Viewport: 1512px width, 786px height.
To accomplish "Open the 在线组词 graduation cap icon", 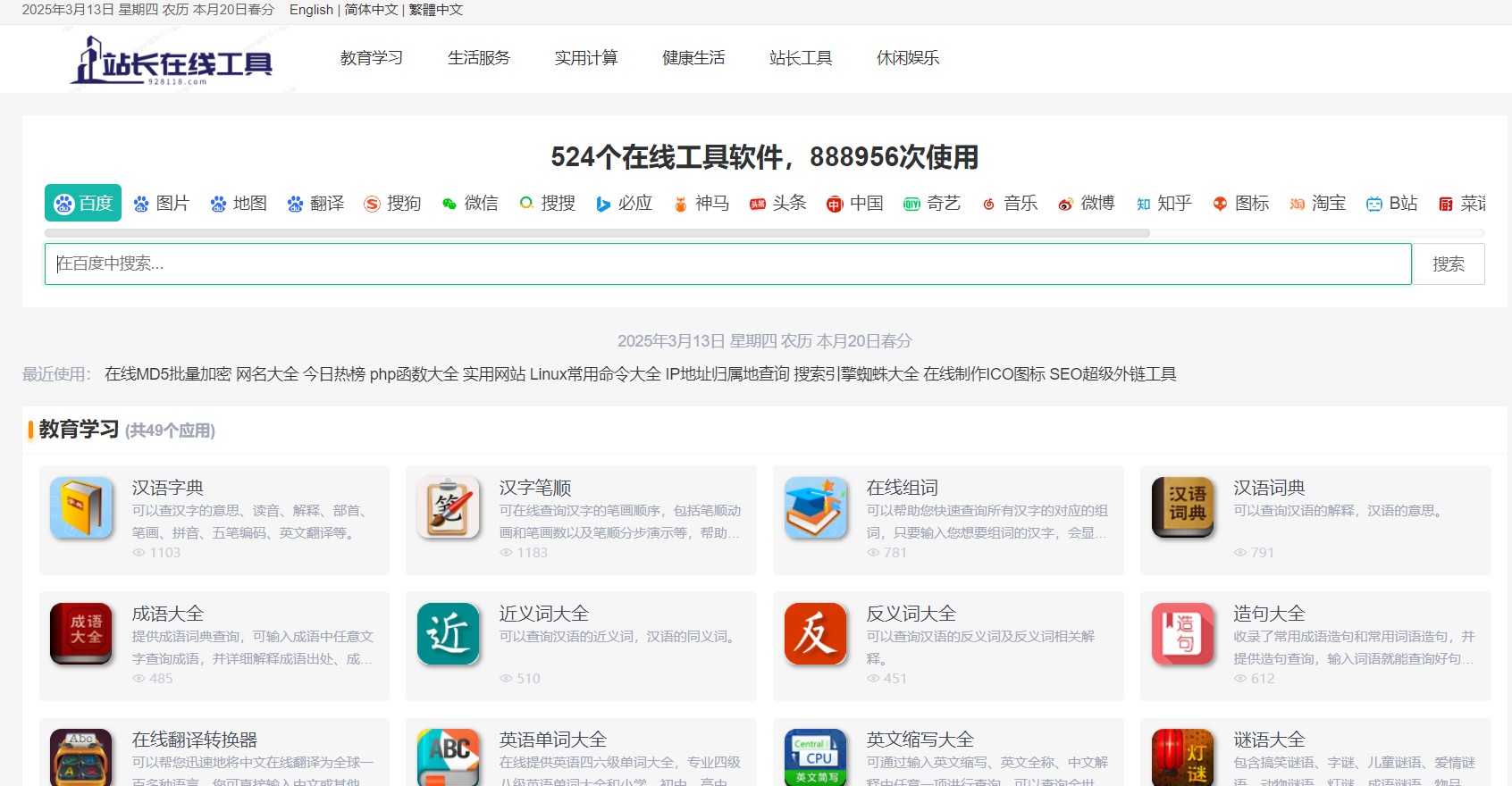I will (816, 507).
